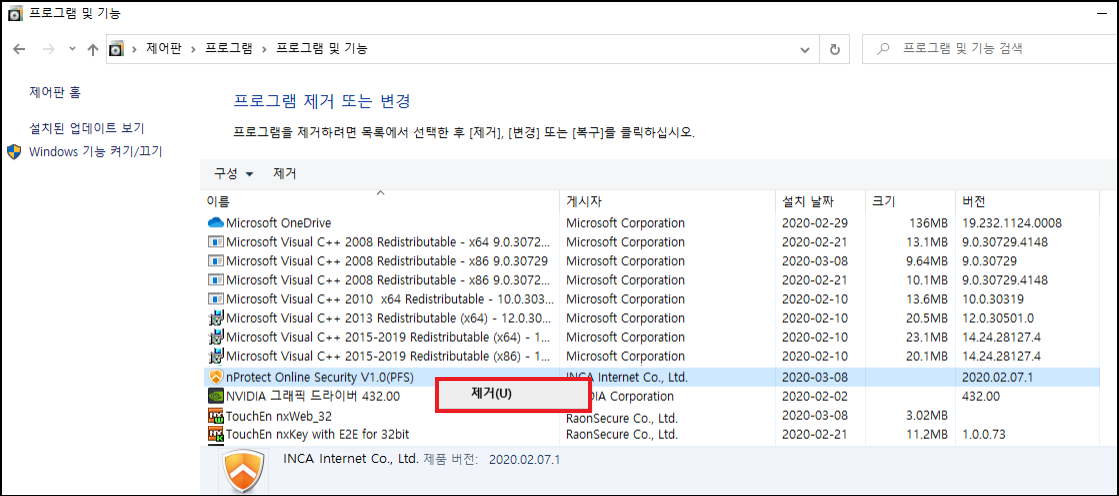Image resolution: width=1119 pixels, height=496 pixels.
Task: Click the nProtect Online Security shield icon in list
Action: [216, 376]
